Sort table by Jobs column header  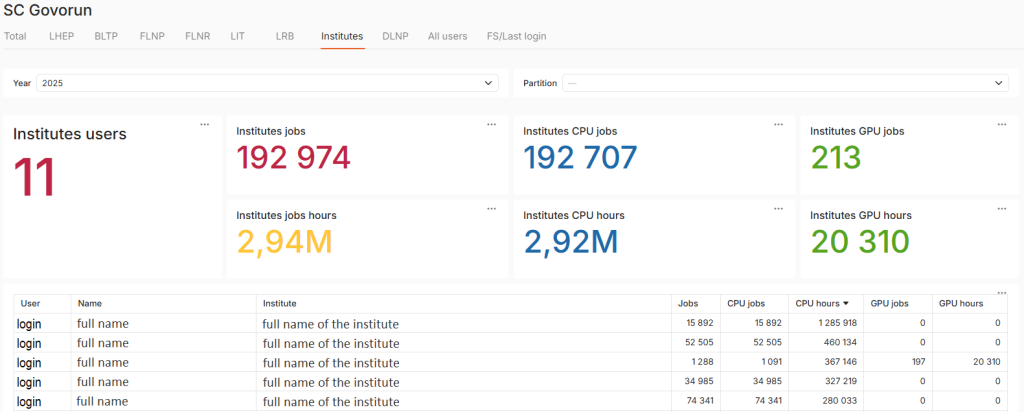pos(689,303)
